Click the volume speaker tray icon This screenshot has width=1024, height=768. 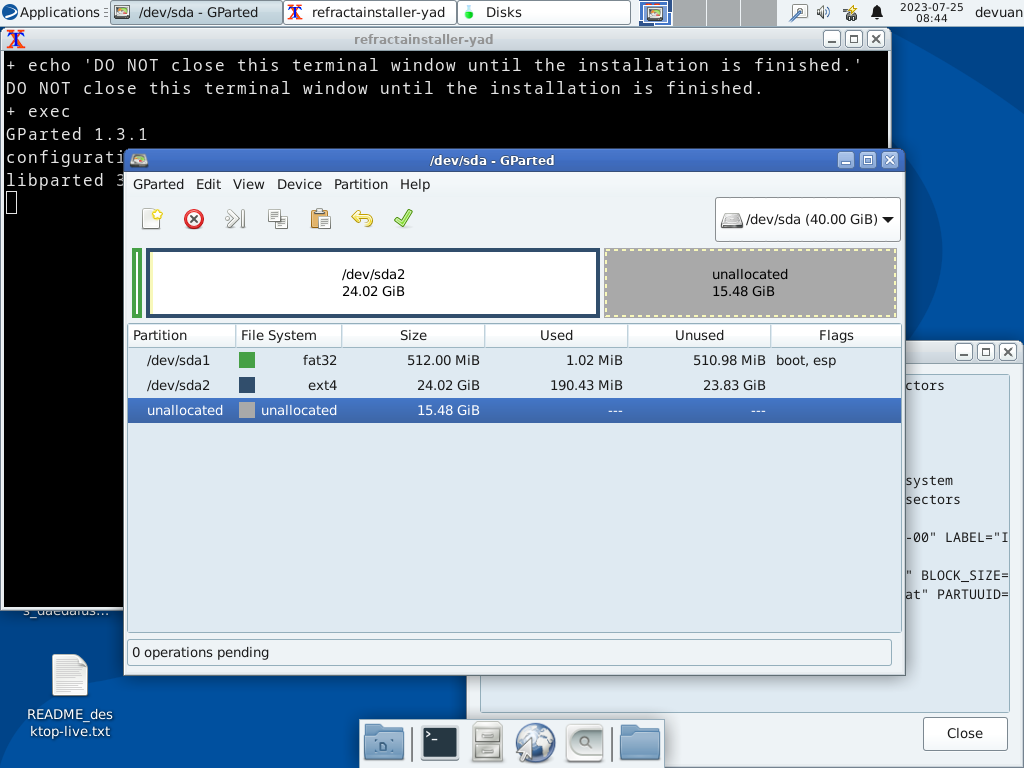pos(824,12)
